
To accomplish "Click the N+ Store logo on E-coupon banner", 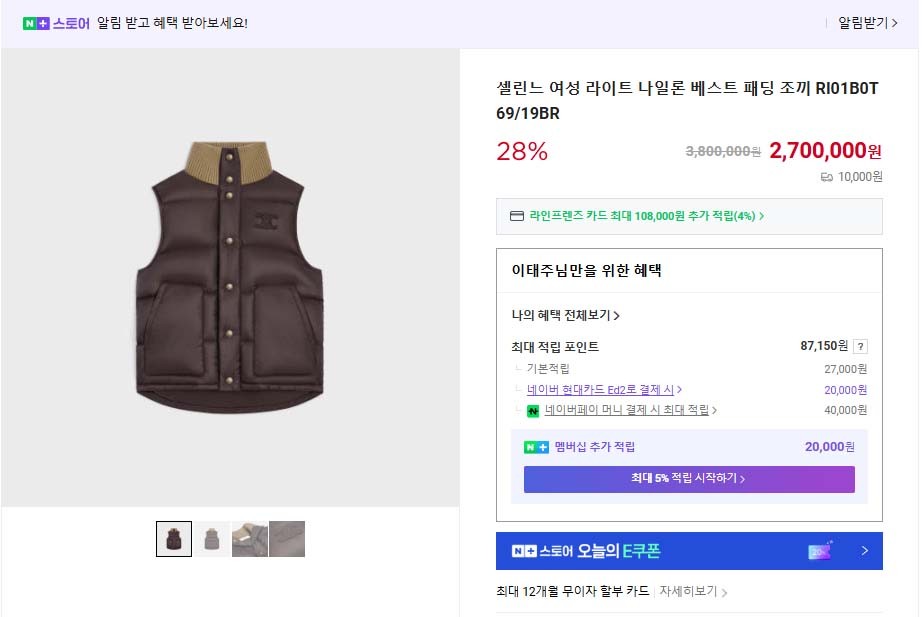I will (x=542, y=551).
